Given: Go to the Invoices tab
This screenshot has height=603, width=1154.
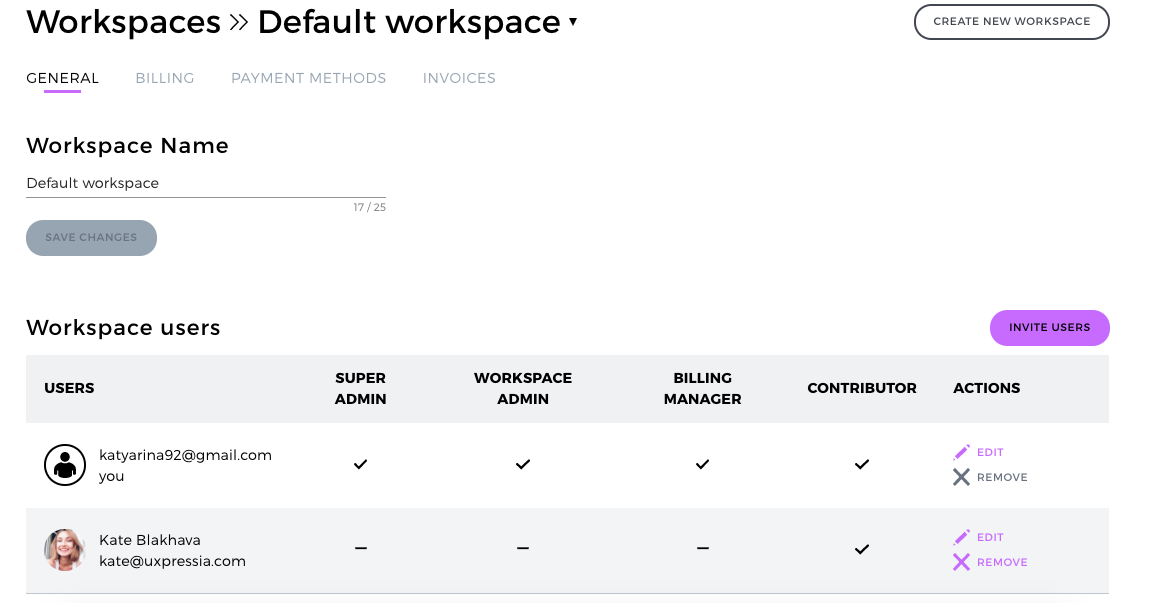Looking at the screenshot, I should click(459, 78).
